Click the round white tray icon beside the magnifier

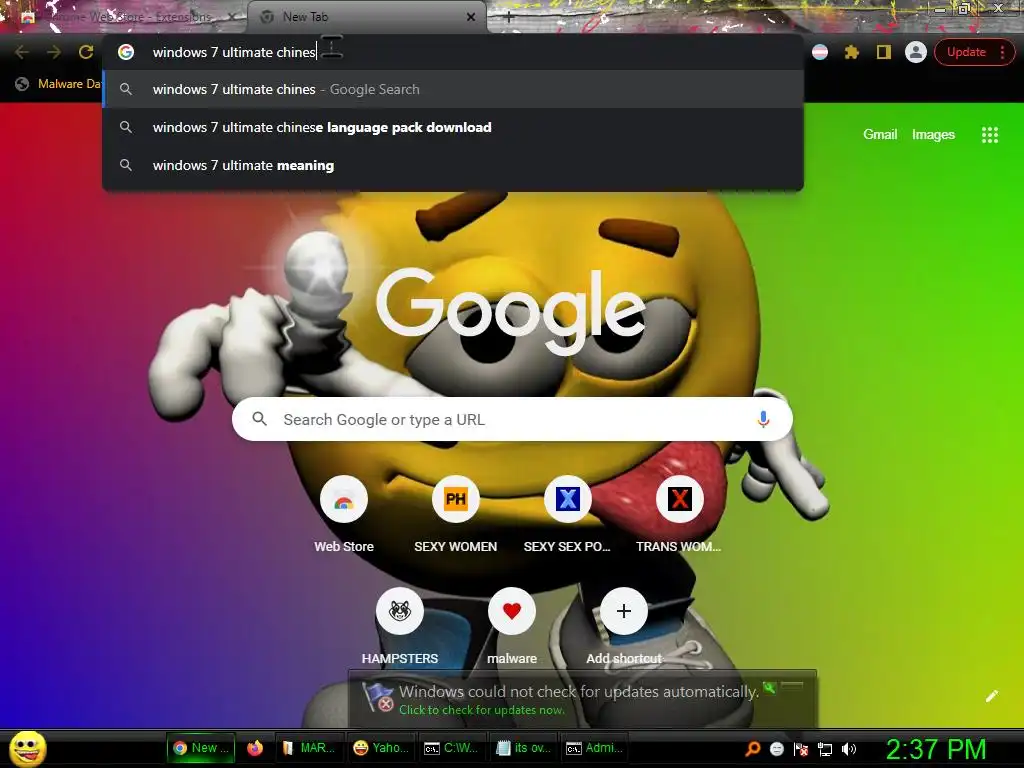[777, 749]
